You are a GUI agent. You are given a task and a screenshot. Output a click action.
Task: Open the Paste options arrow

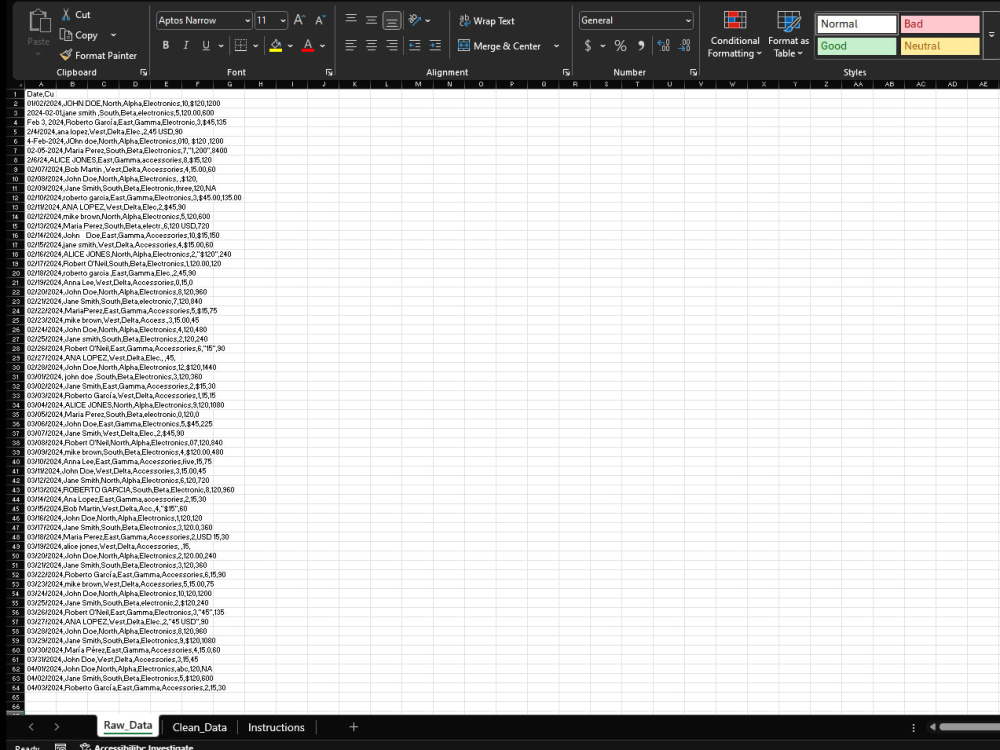[38, 54]
